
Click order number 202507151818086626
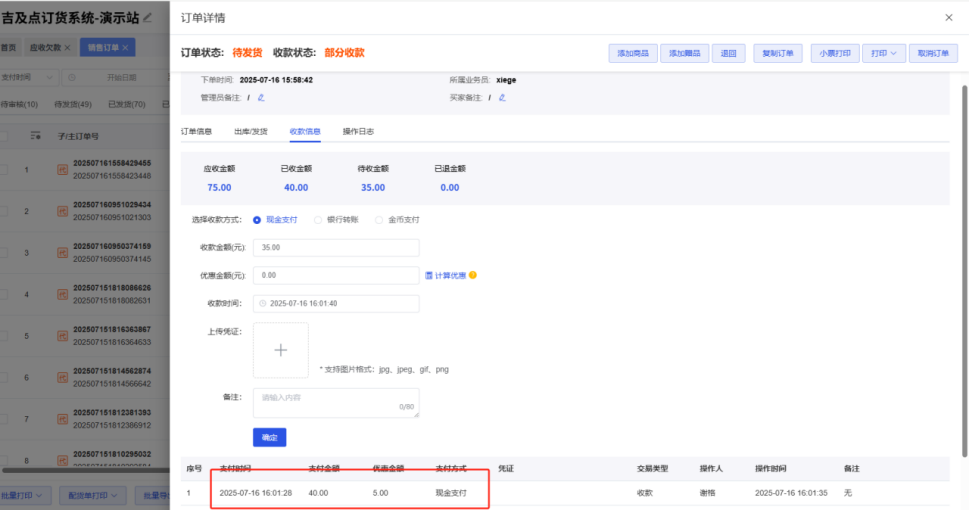(112, 288)
